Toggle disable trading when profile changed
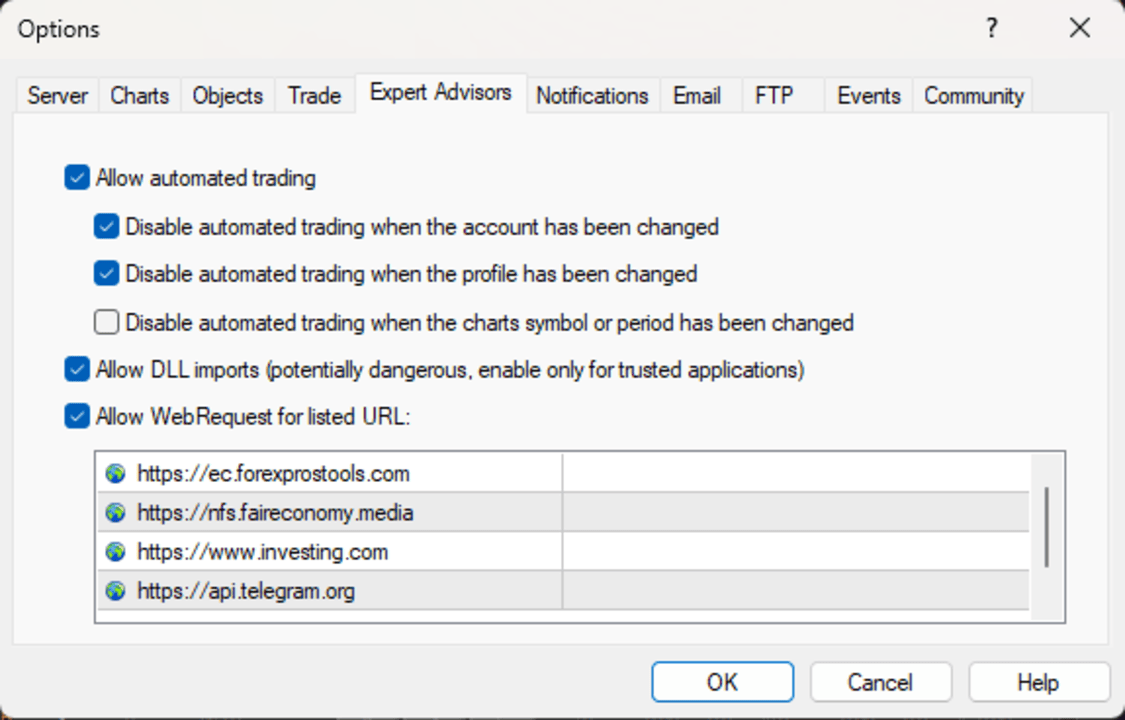This screenshot has height=720, width=1125. point(107,274)
